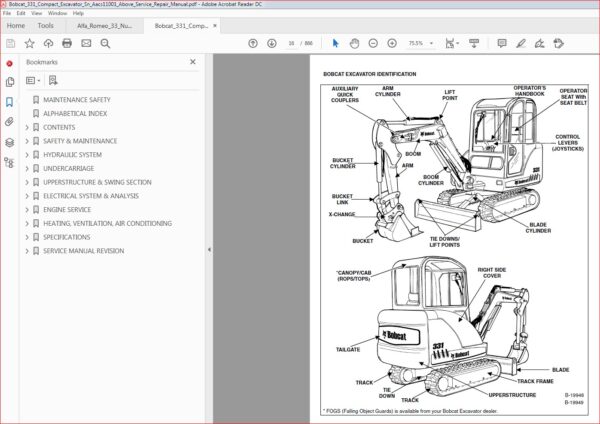The width and height of the screenshot is (600, 424).
Task: Go to previous page arrow icon
Action: point(253,43)
